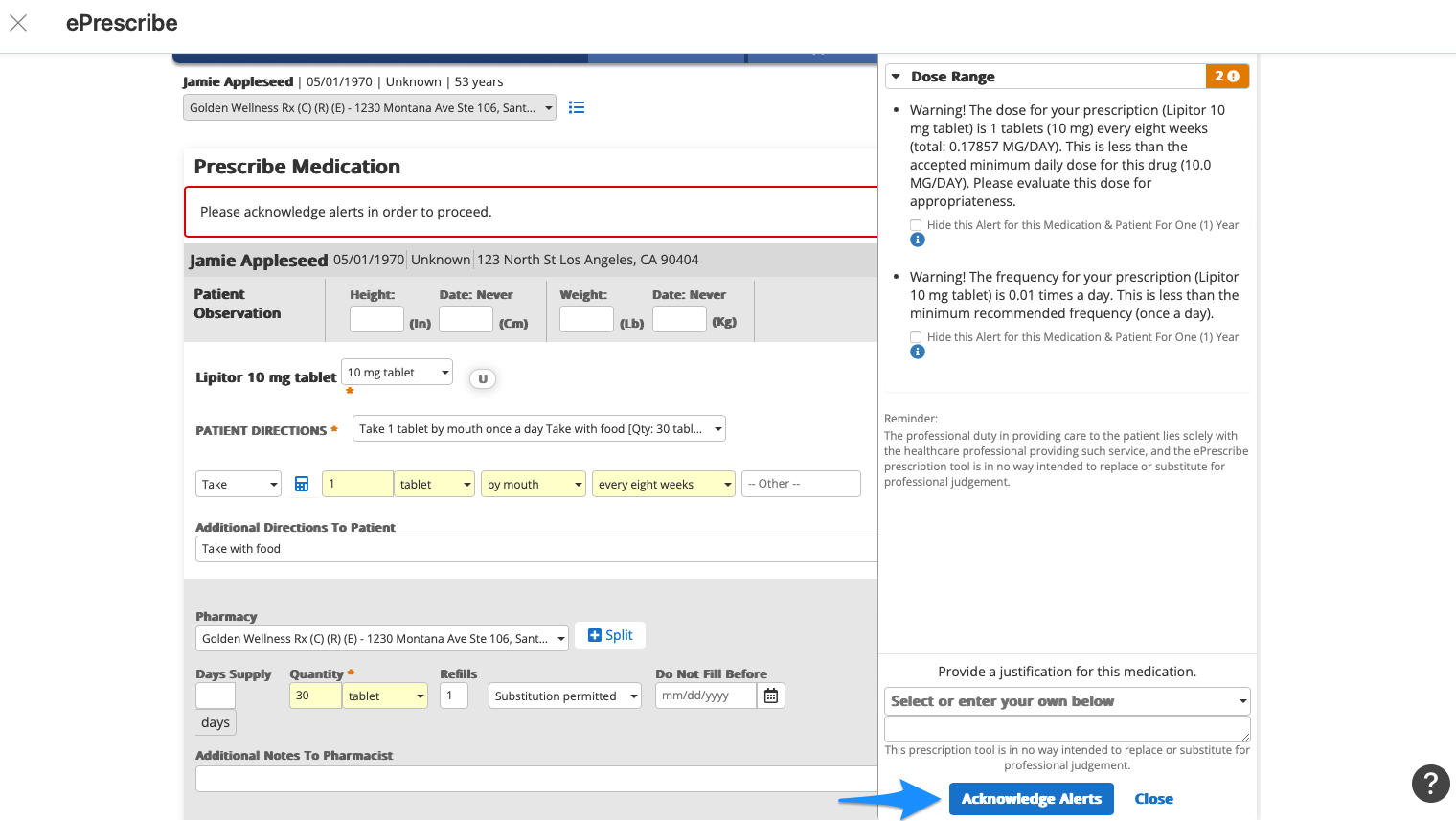
Task: Hide the frequency alert for one year
Action: pos(916,337)
